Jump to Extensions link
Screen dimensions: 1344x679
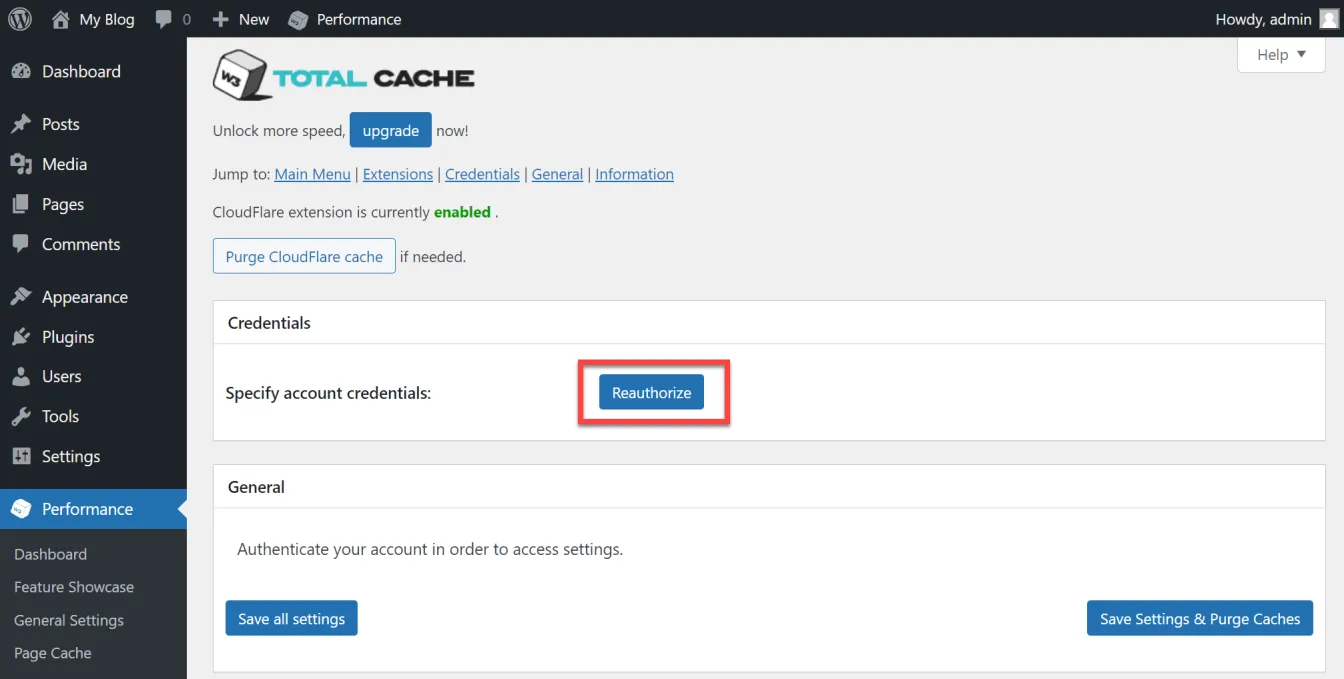398,174
